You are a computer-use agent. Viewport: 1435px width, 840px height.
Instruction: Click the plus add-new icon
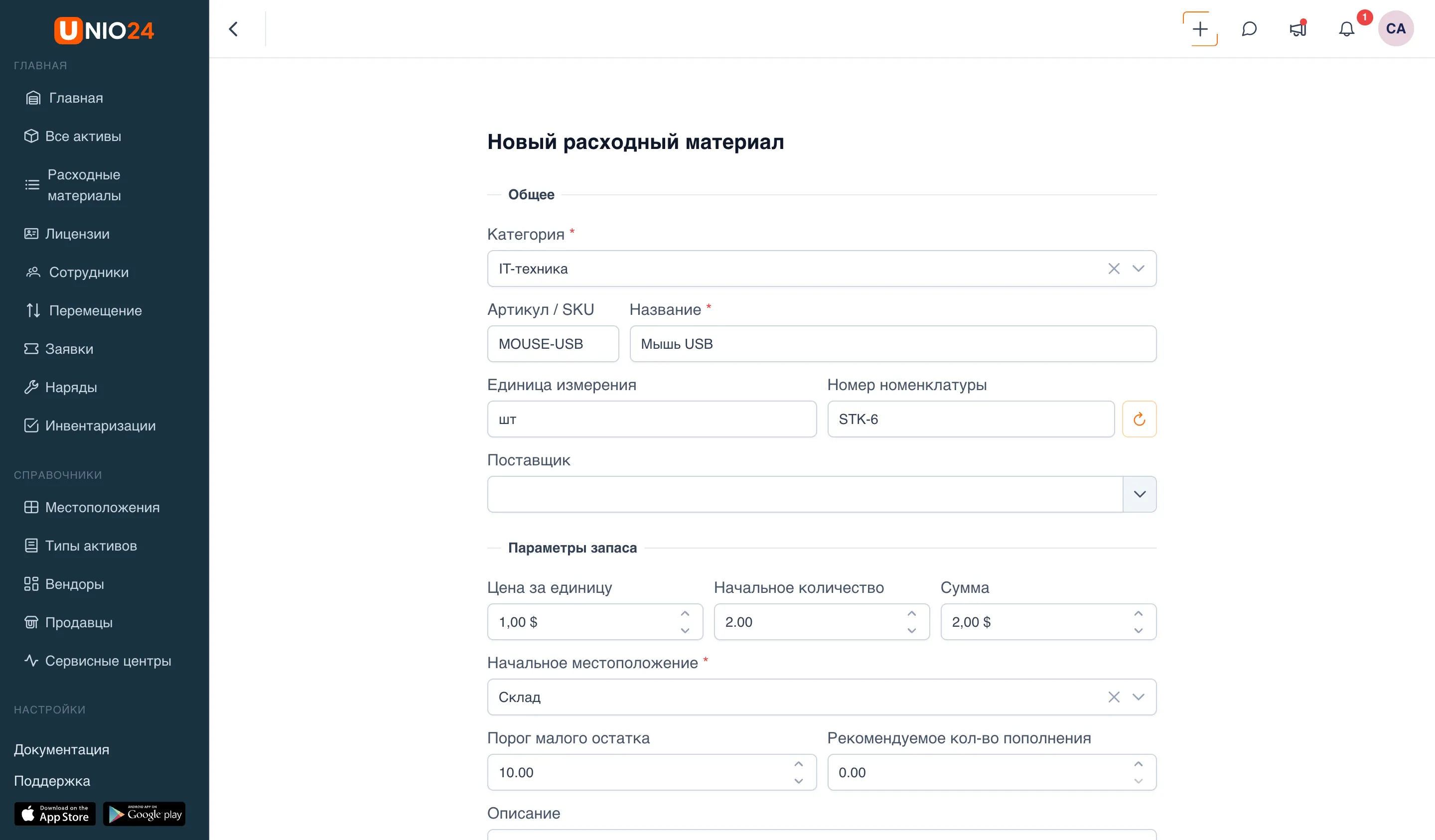click(1200, 29)
